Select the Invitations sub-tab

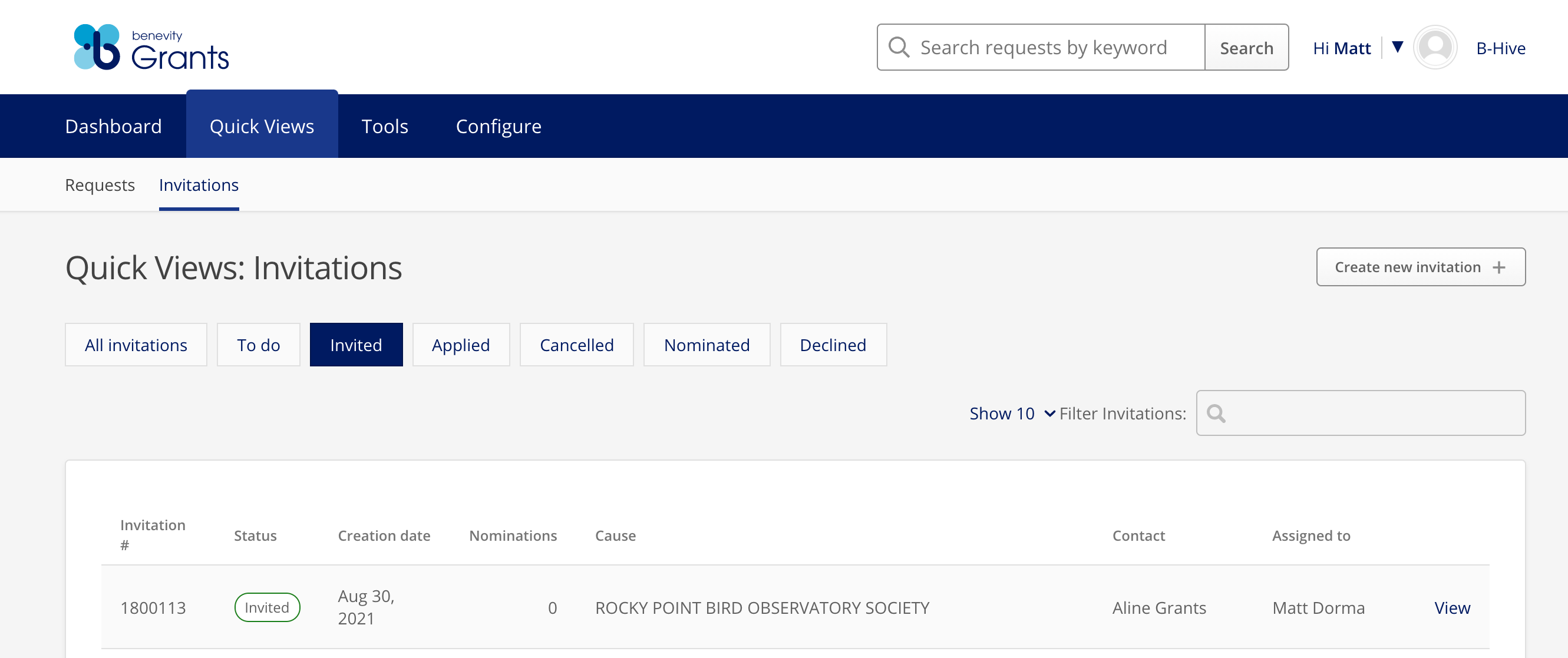pyautogui.click(x=199, y=185)
